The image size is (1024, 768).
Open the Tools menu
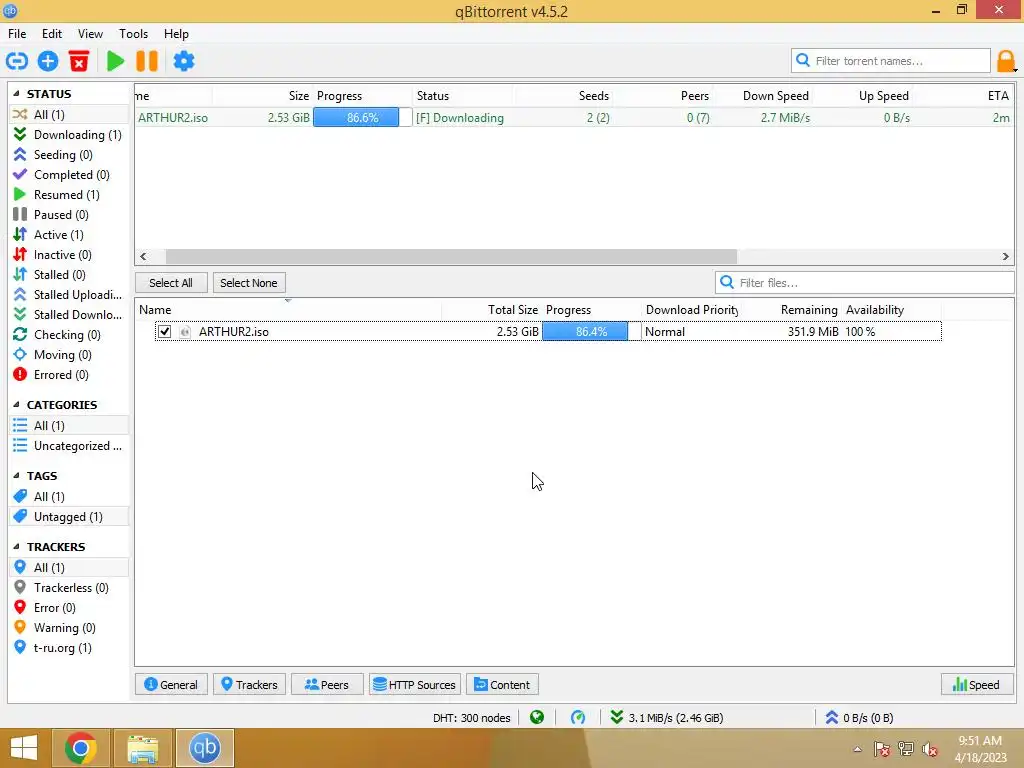click(133, 34)
